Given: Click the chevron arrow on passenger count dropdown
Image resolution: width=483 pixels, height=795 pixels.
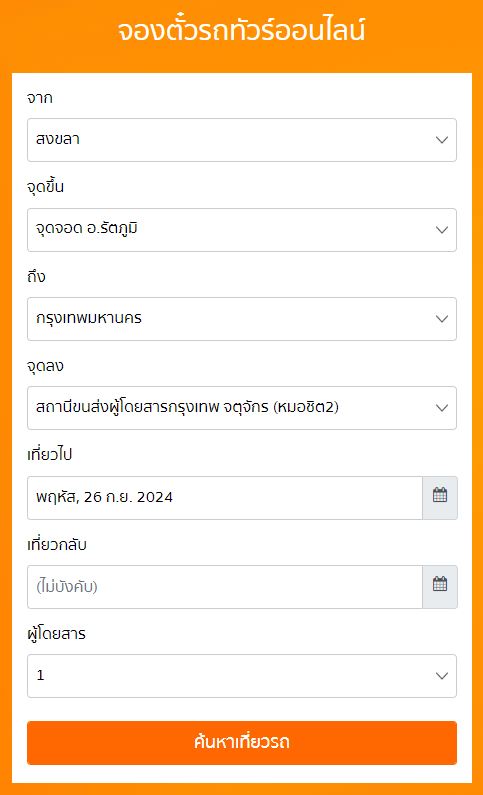Looking at the screenshot, I should (442, 676).
